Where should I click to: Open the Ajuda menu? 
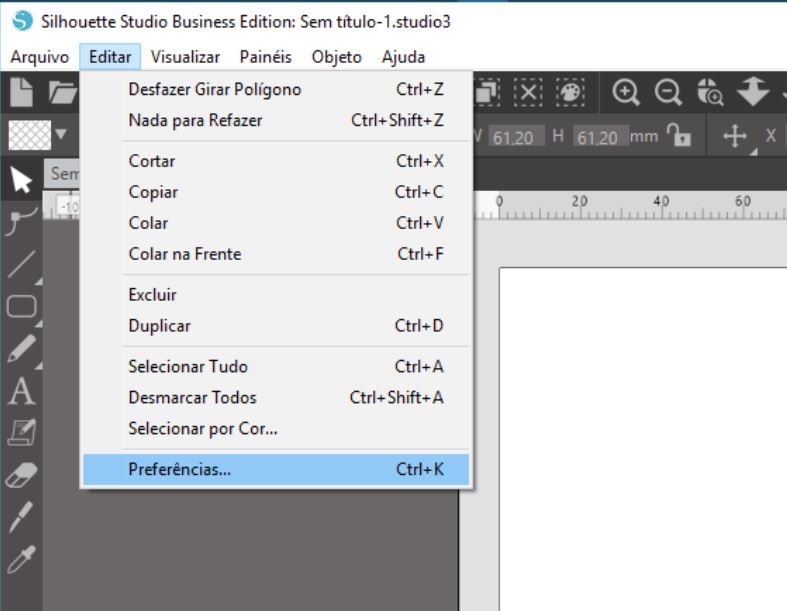[x=403, y=57]
